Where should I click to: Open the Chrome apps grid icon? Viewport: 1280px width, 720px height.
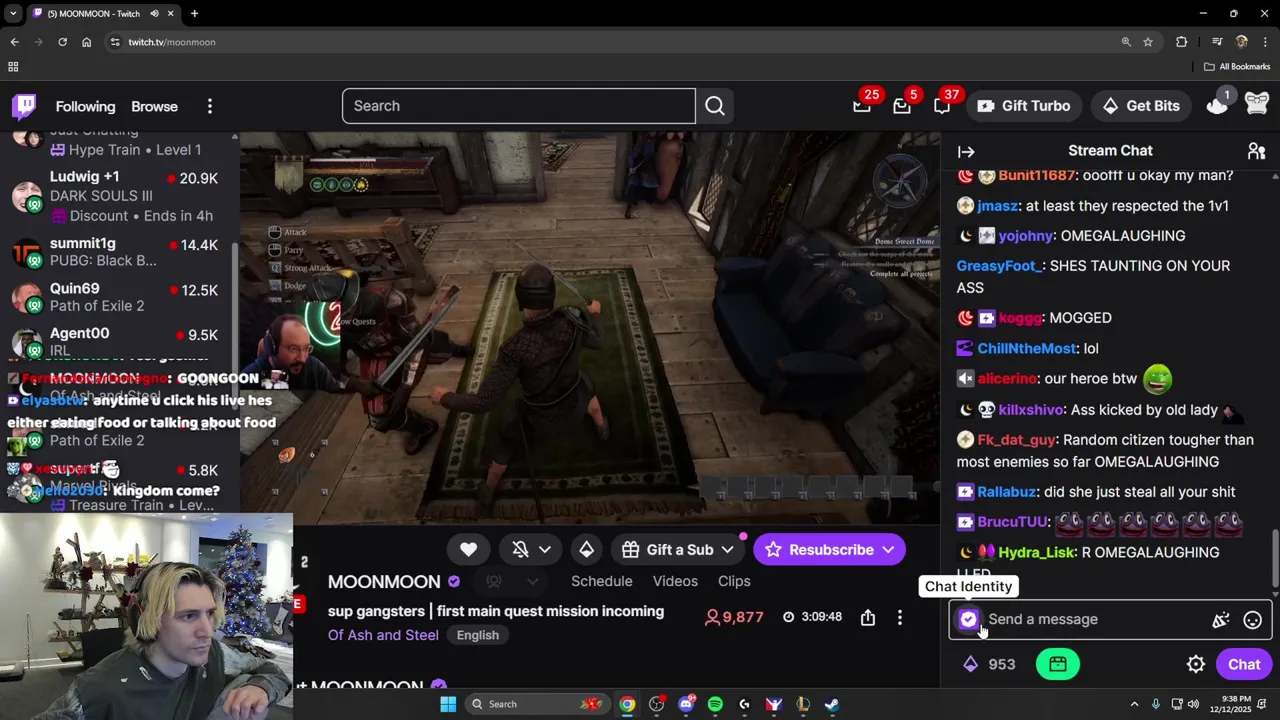(x=13, y=67)
